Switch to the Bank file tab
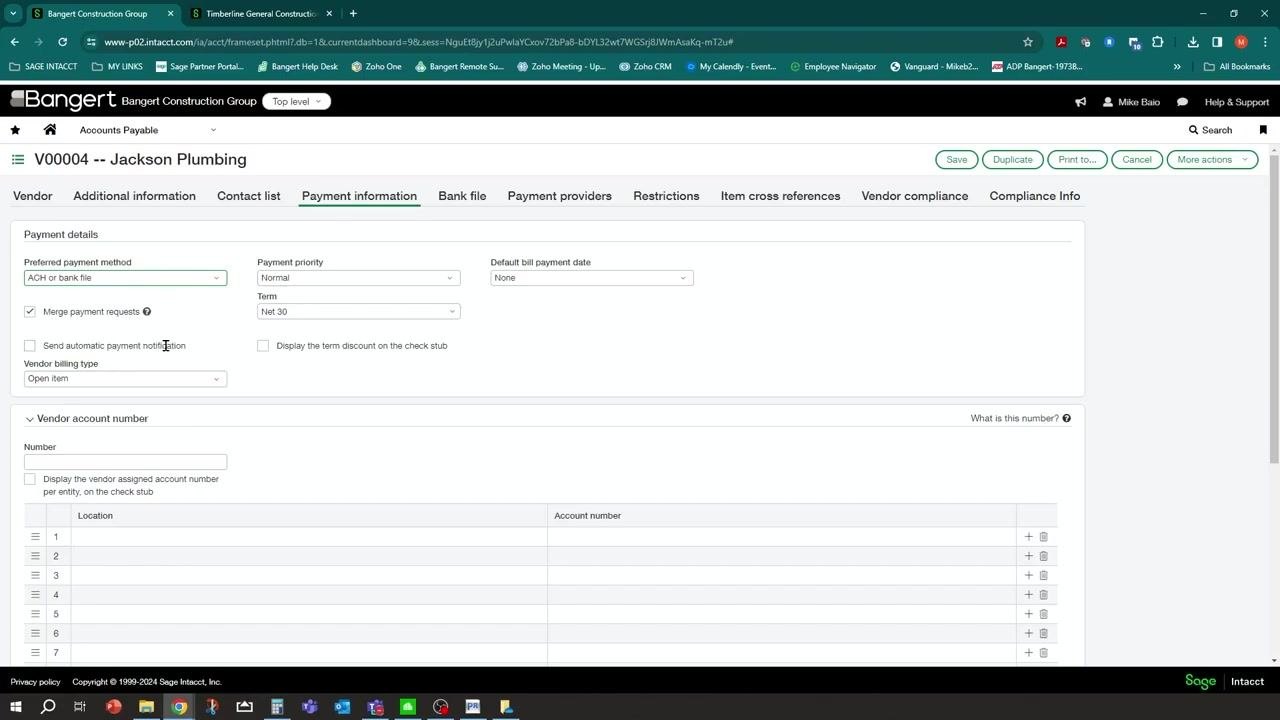Image resolution: width=1280 pixels, height=720 pixels. tap(462, 196)
